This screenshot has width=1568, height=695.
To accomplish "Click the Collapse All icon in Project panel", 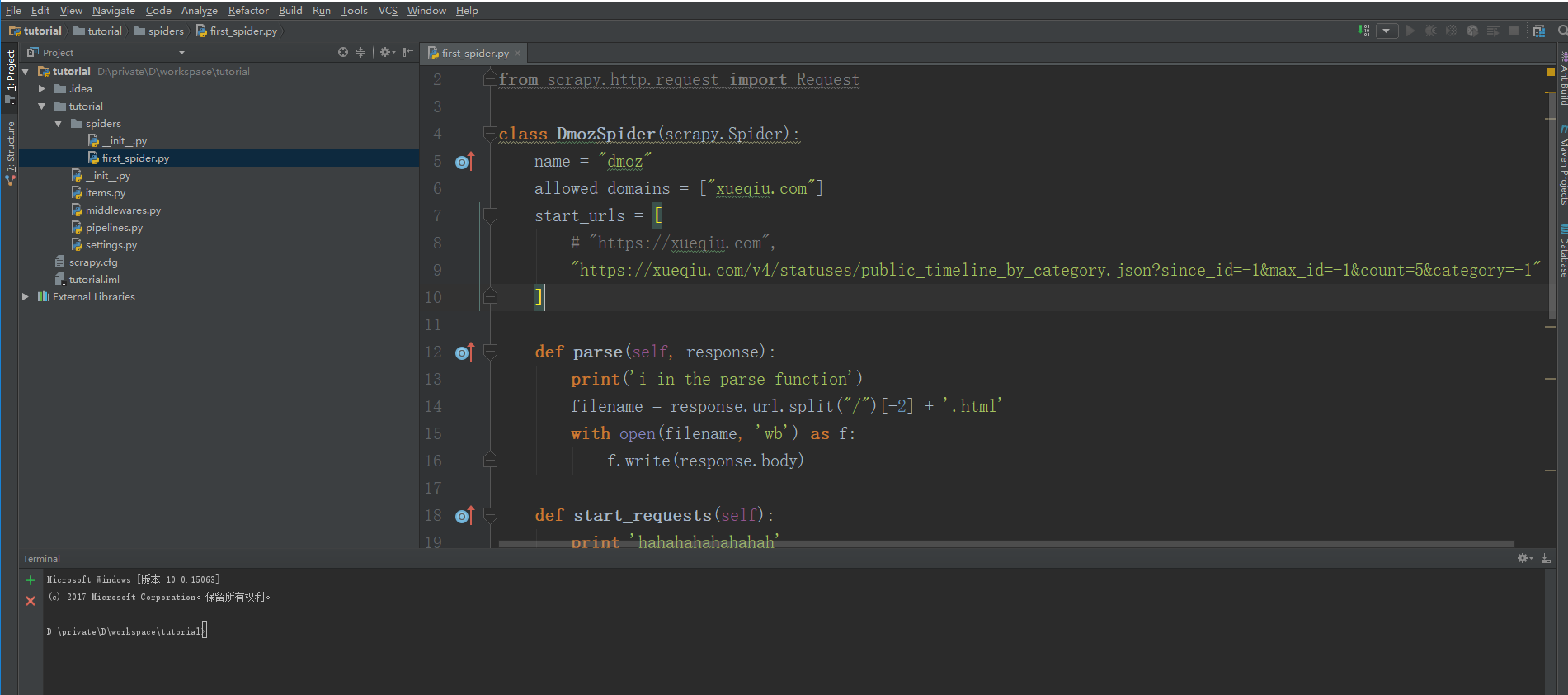I will 360,52.
